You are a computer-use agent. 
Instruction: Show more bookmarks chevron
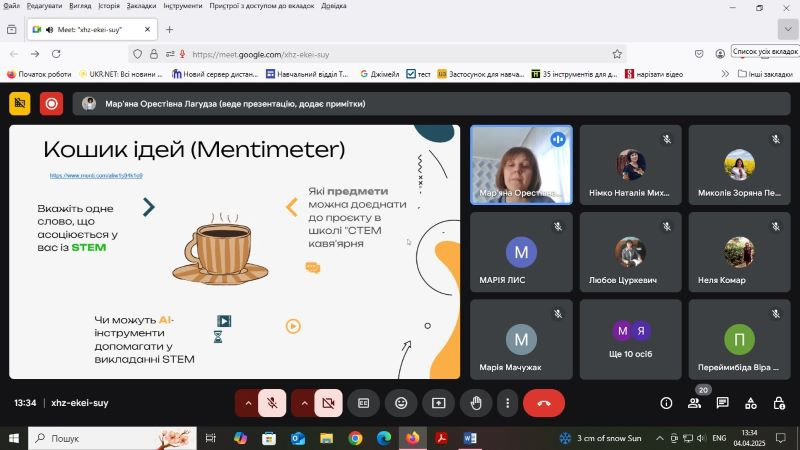pos(725,74)
